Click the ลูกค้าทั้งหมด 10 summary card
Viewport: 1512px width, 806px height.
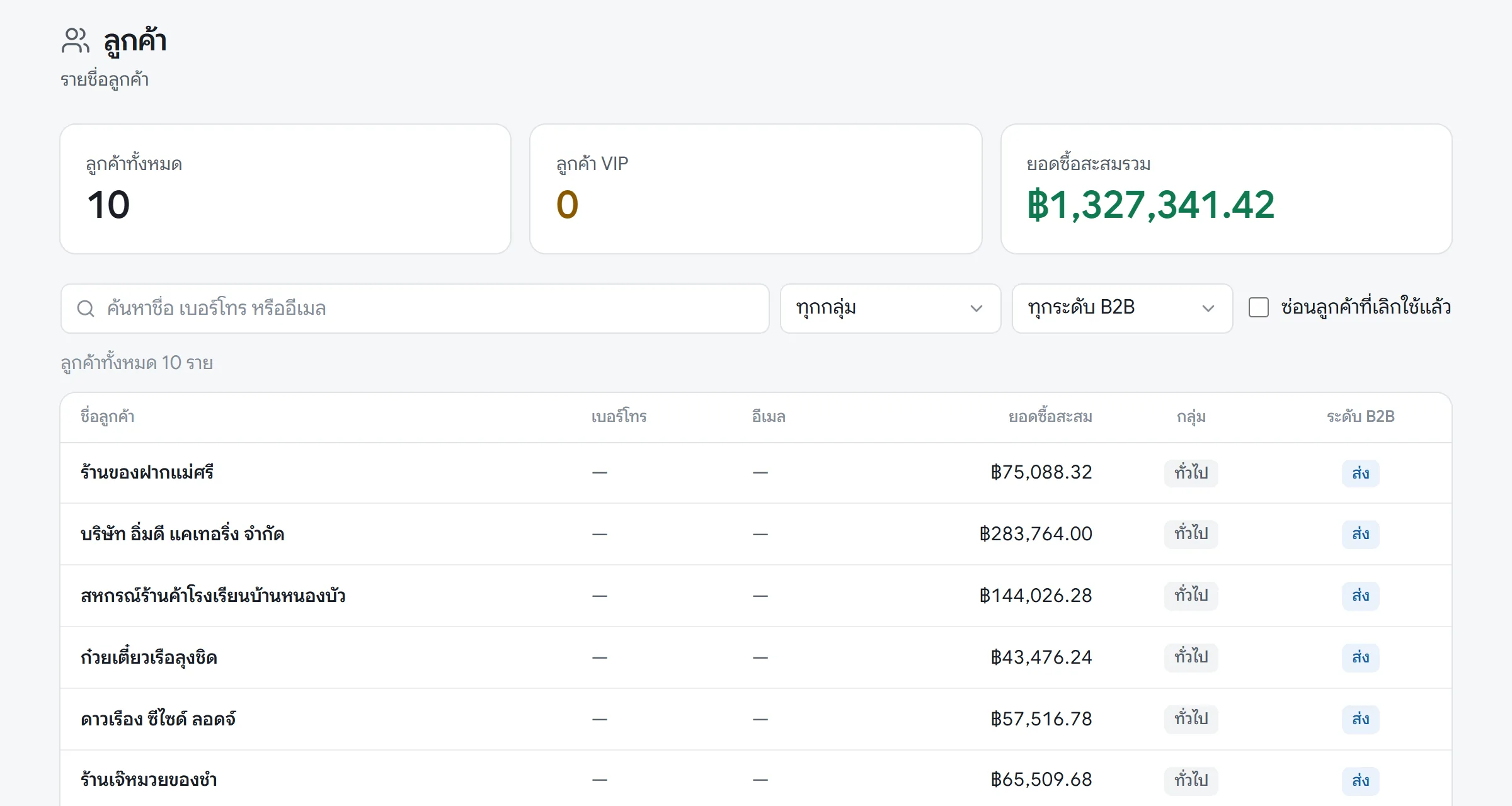click(285, 189)
